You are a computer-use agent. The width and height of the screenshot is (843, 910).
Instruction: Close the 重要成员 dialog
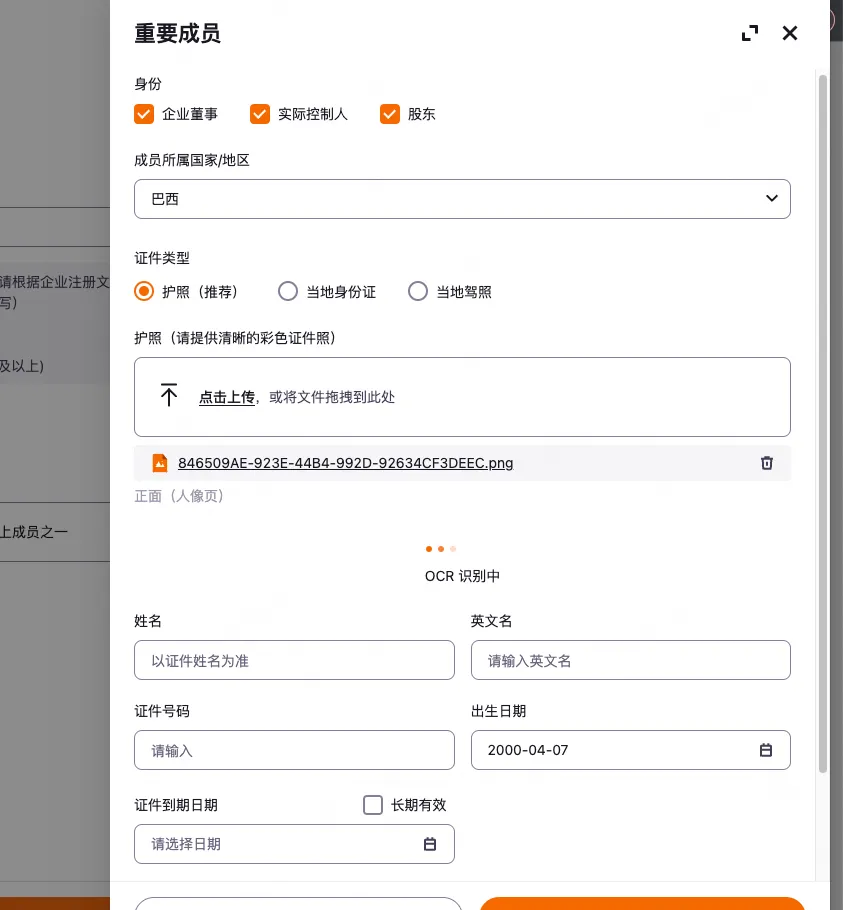pos(790,33)
